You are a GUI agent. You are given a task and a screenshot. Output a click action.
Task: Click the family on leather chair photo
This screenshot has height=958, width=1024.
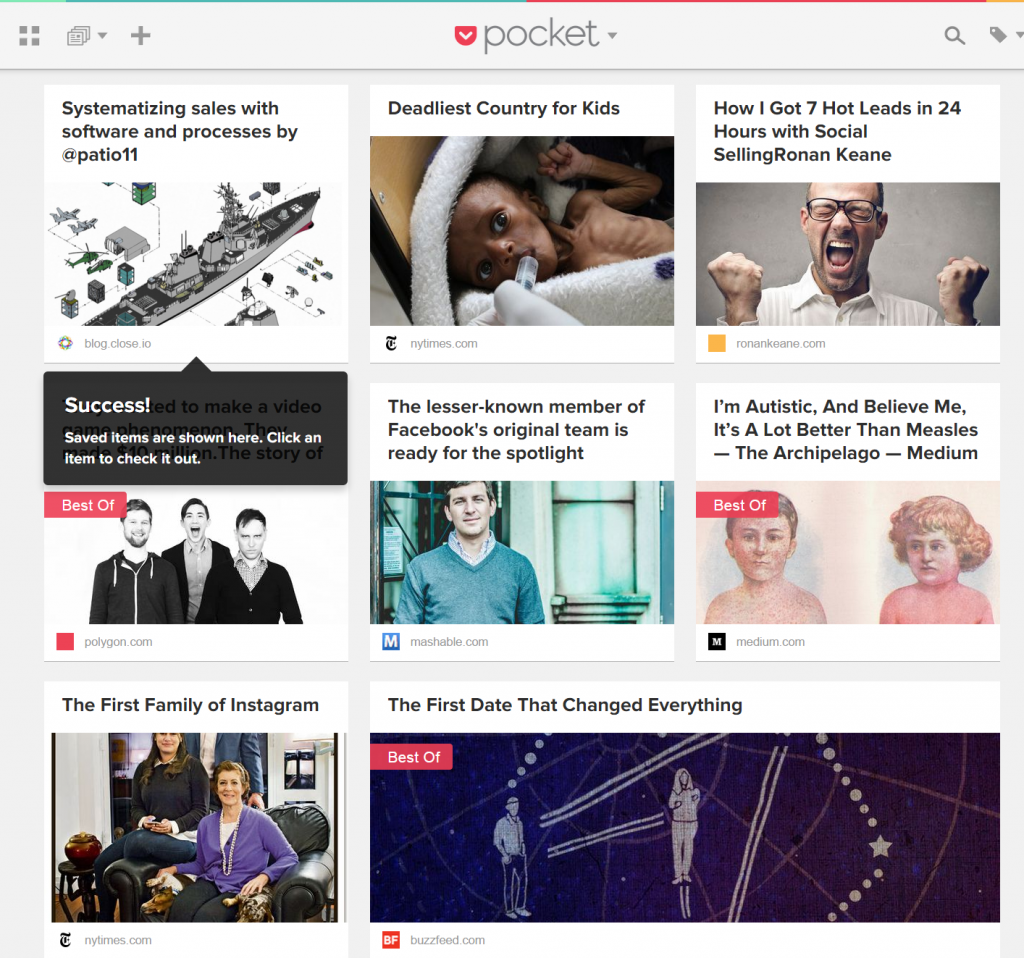[x=196, y=827]
